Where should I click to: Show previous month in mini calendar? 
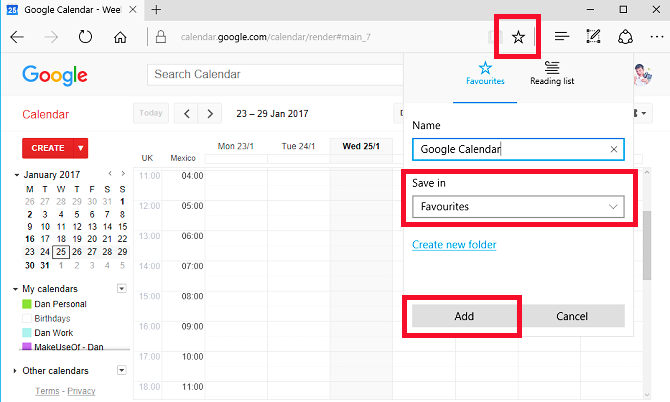[x=110, y=173]
